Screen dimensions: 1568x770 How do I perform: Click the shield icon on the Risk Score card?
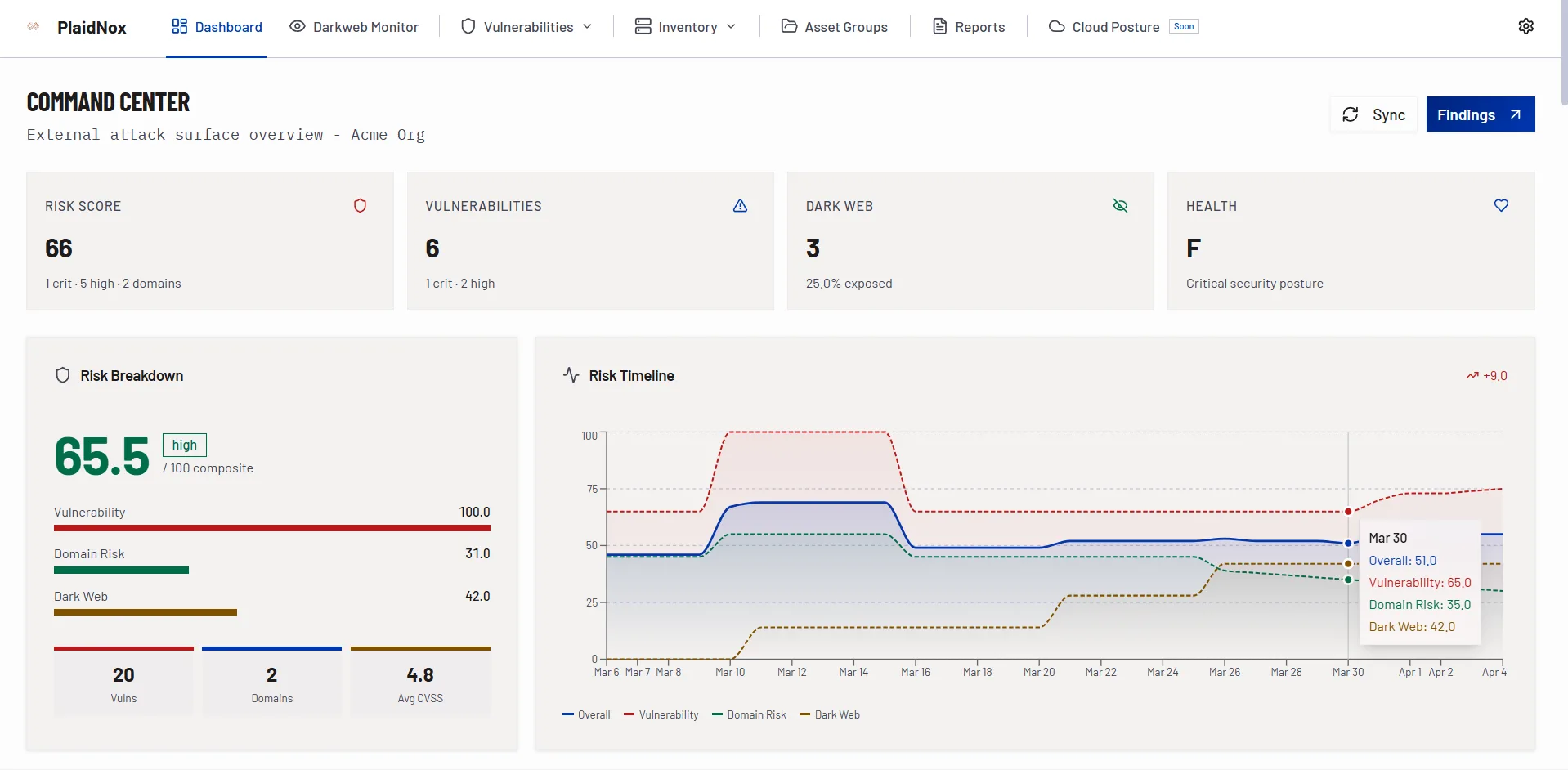point(360,205)
